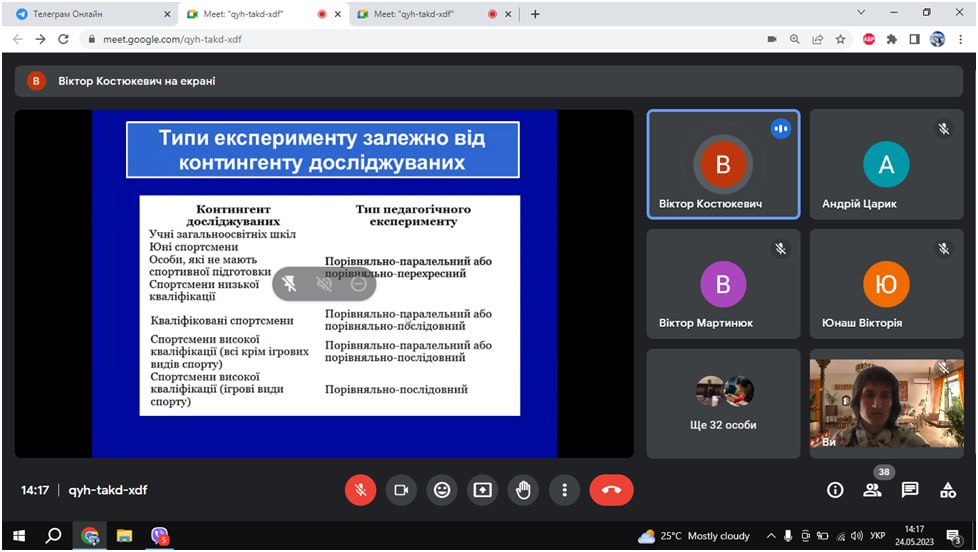Expand the tab search chevron
Screen dimensions: 978x552
coord(862,13)
